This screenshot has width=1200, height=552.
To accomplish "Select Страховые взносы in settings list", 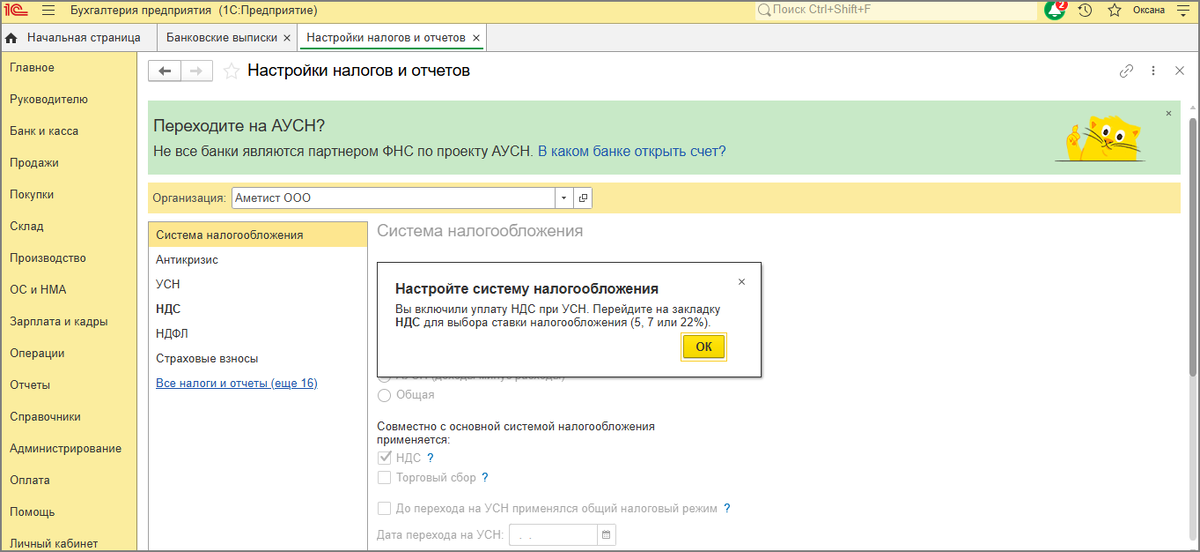I will (258, 358).
